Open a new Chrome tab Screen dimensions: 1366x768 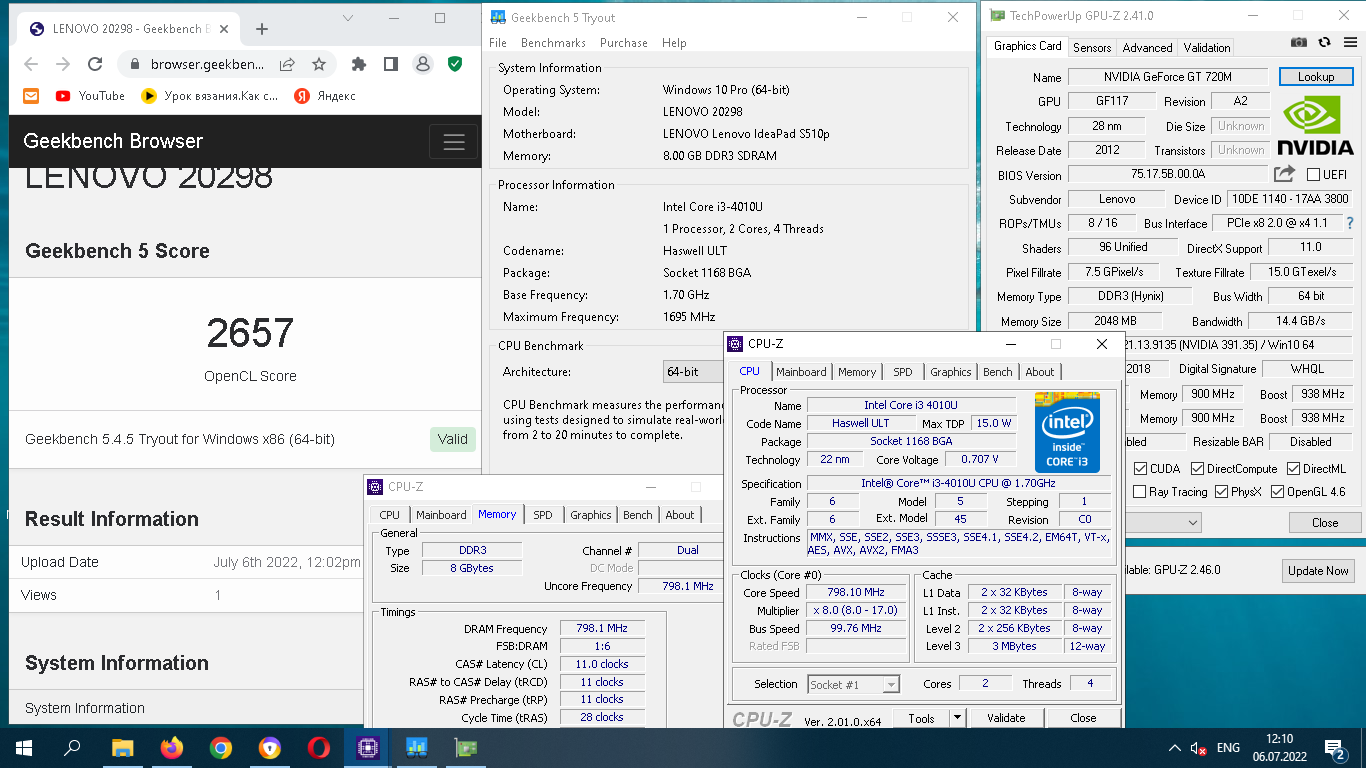262,29
